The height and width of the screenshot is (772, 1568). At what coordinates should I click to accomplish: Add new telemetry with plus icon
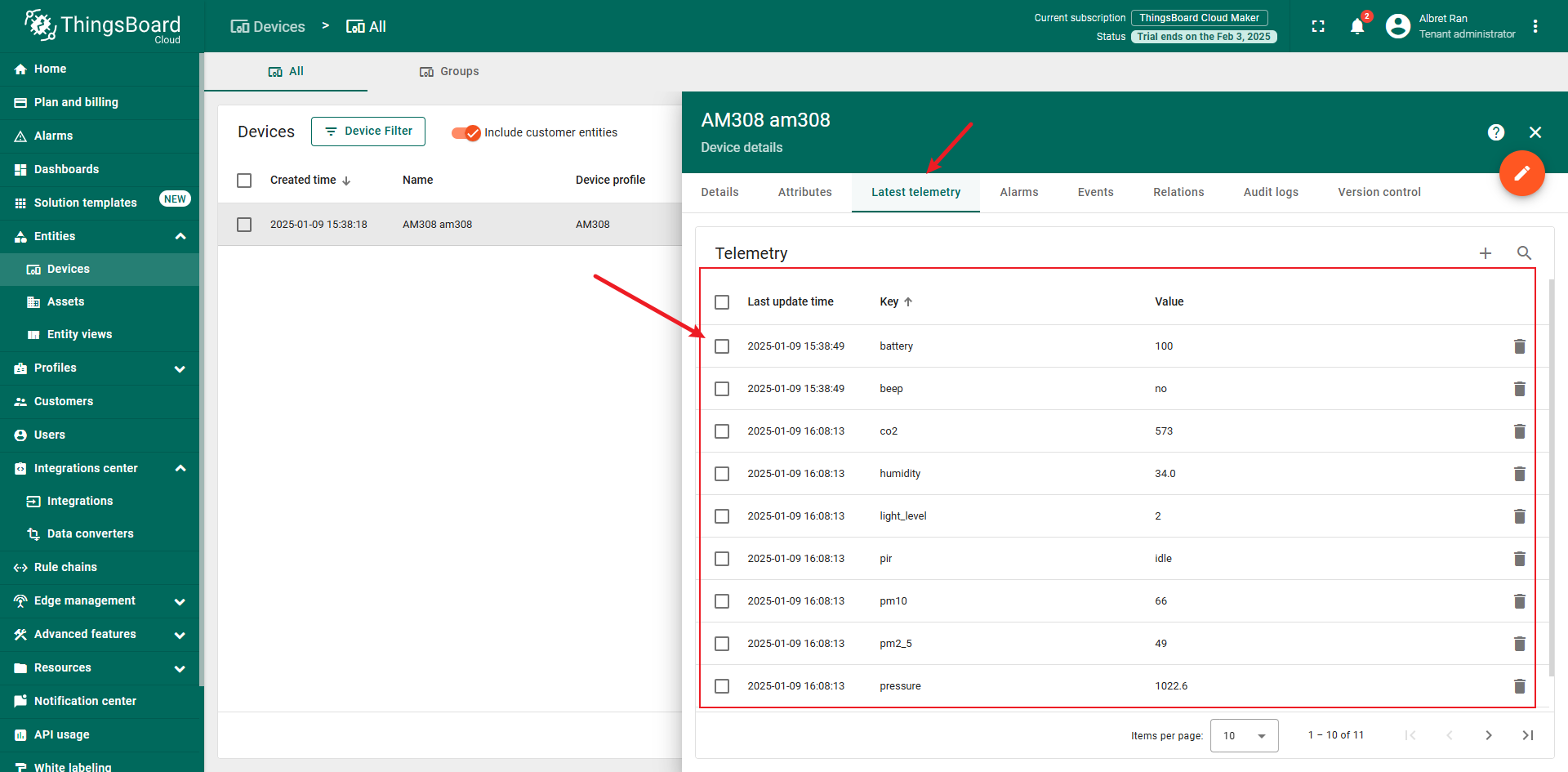tap(1485, 253)
